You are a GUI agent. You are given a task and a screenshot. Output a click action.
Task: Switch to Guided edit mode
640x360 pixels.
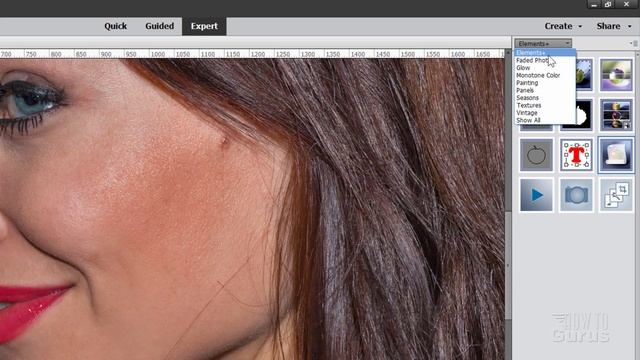click(x=160, y=26)
